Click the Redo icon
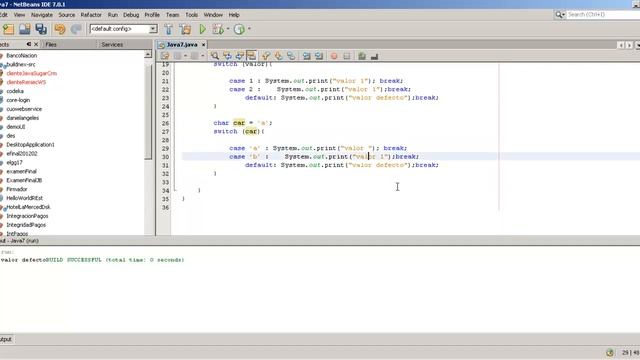640x360 pixels. [x=76, y=29]
